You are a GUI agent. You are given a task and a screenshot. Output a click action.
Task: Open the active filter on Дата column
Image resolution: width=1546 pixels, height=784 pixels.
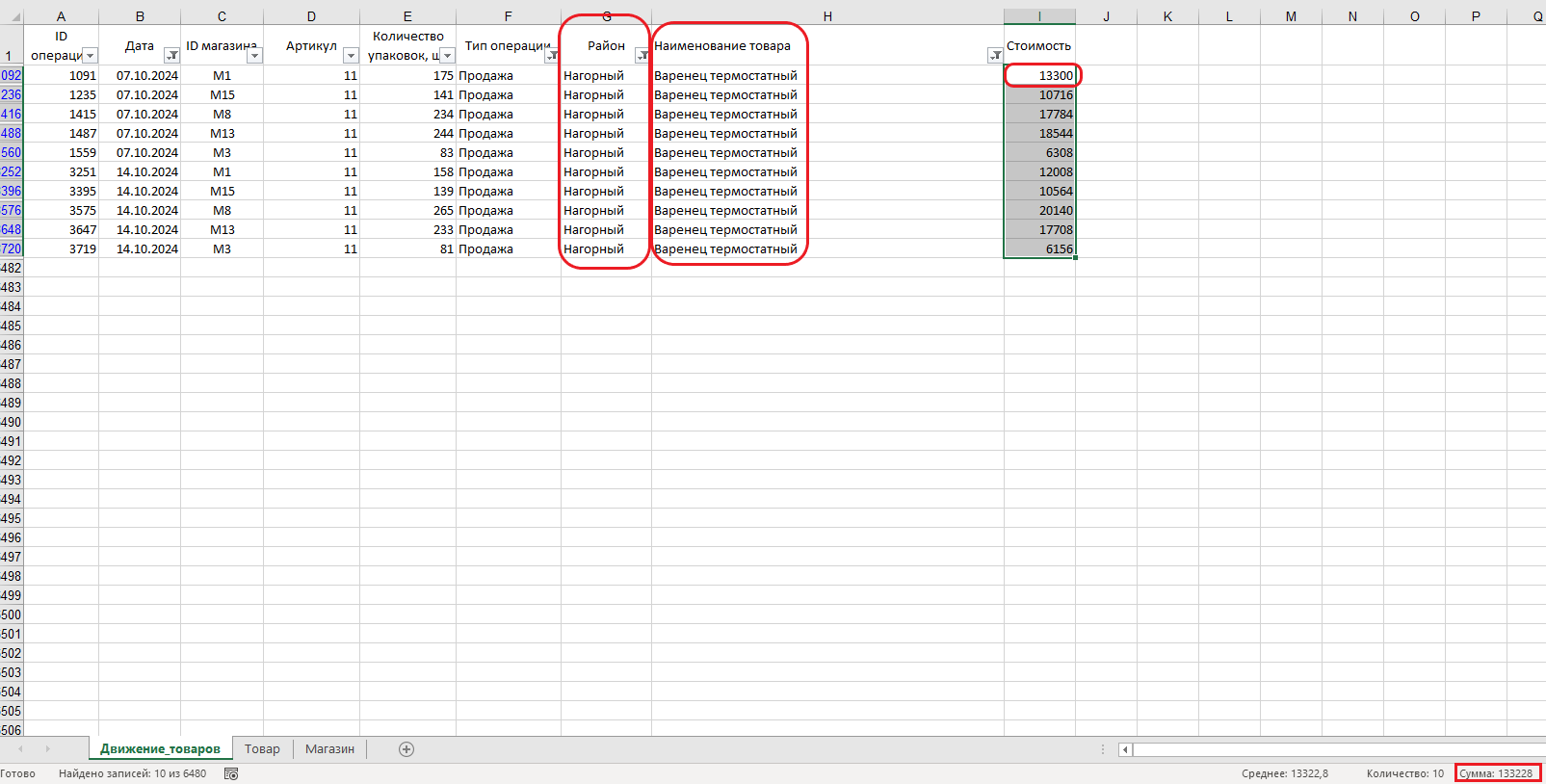(x=171, y=56)
